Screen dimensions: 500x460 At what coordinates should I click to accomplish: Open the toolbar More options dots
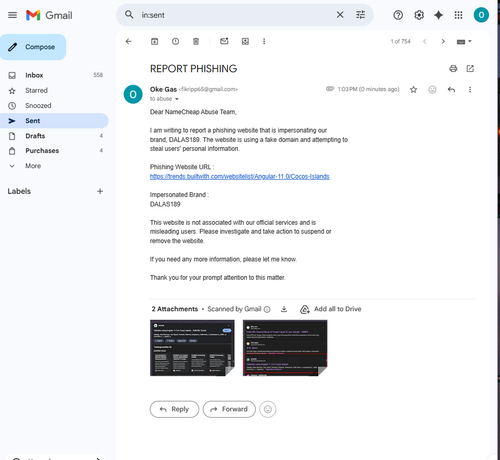[264, 41]
